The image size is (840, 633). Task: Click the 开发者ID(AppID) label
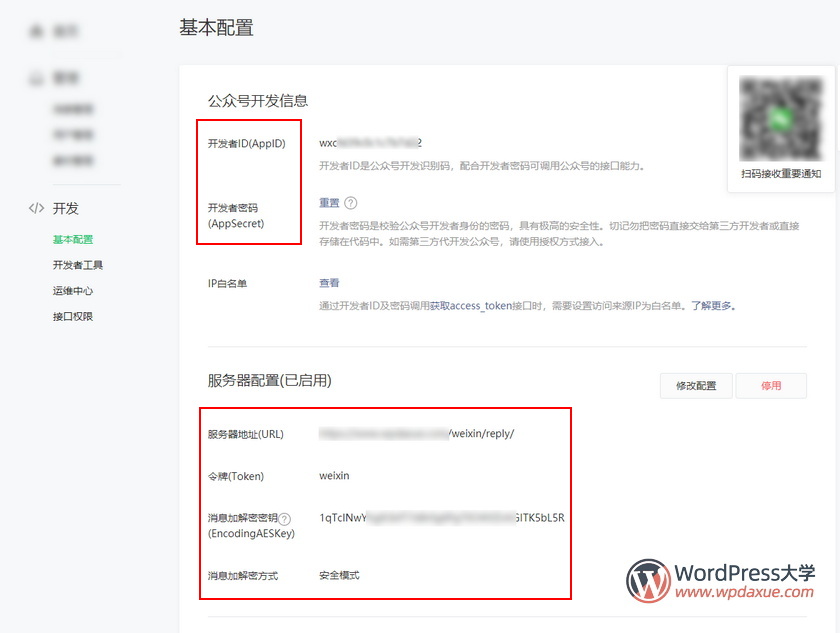(x=246, y=144)
